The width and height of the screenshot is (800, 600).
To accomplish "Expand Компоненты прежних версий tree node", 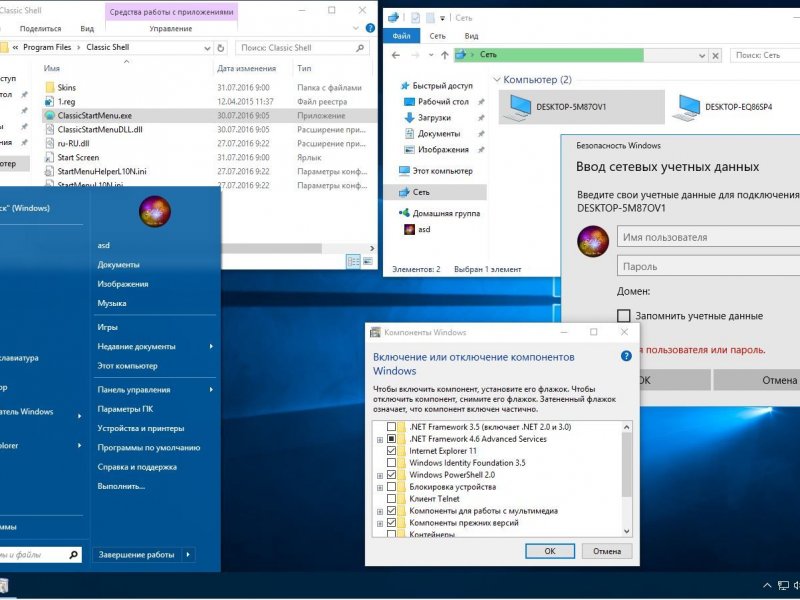I will coord(380,523).
